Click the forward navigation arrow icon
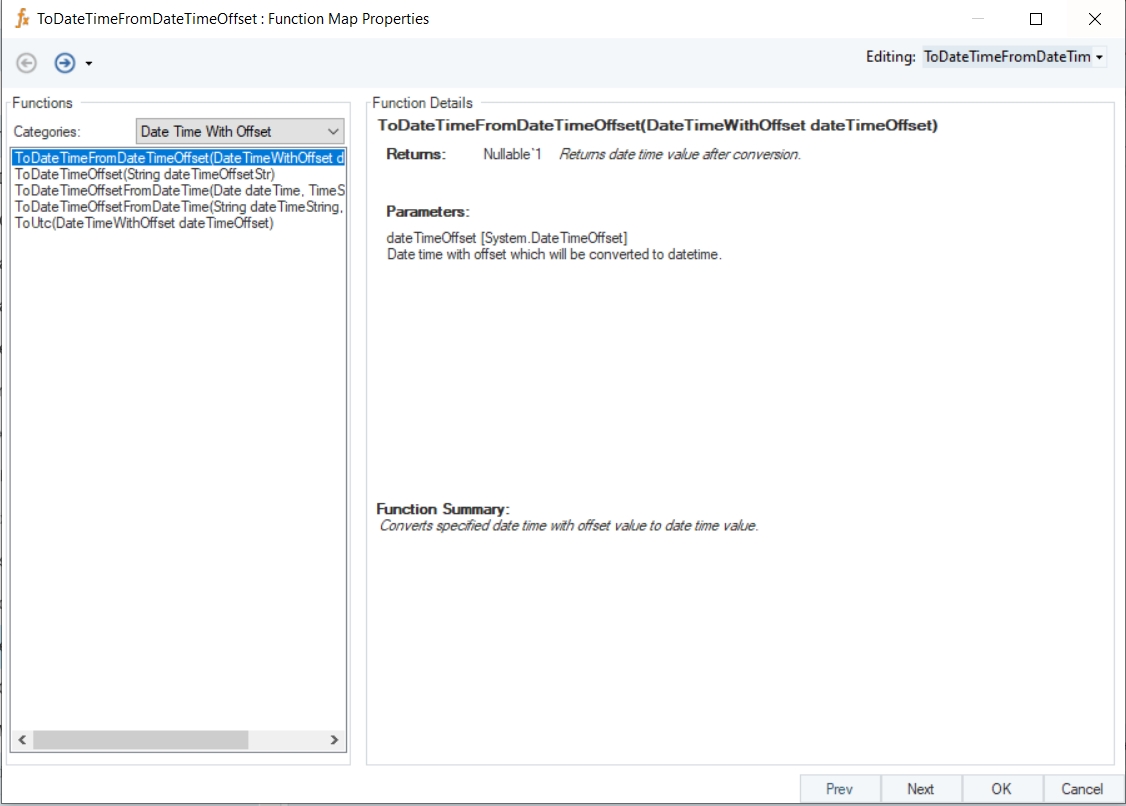The height and width of the screenshot is (806, 1126). tap(65, 63)
